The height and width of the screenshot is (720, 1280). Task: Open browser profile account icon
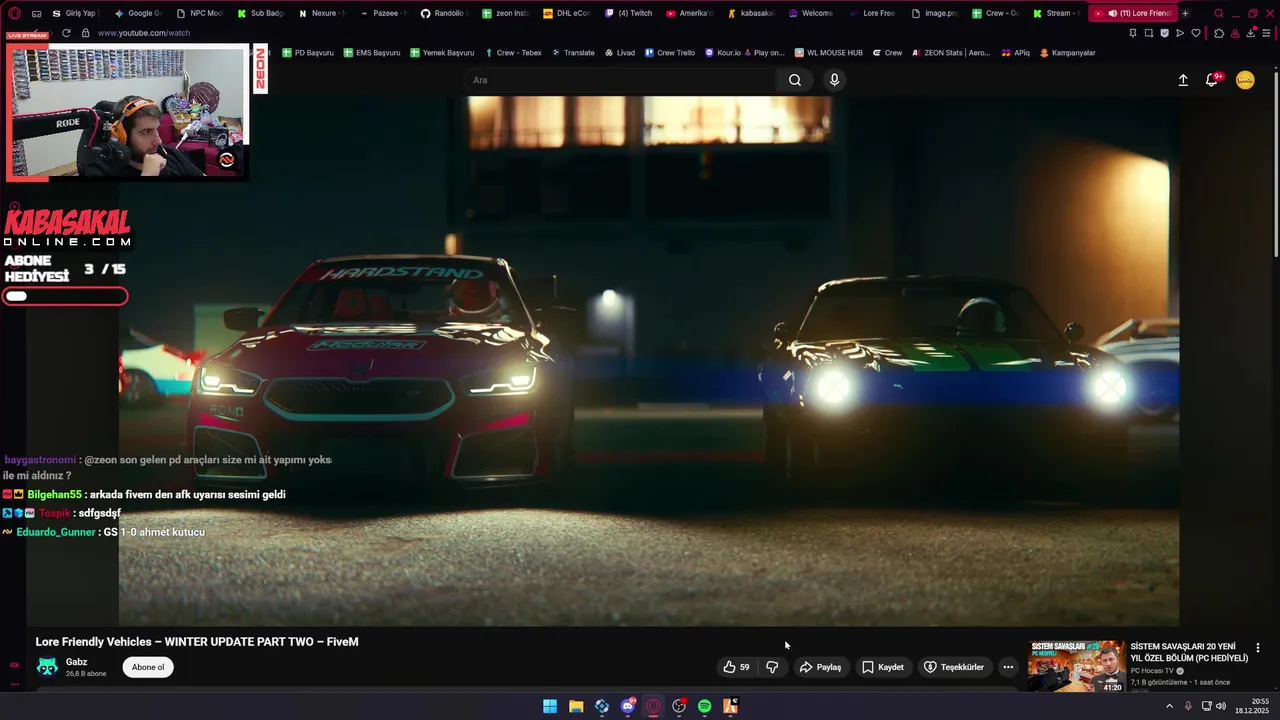[x=1235, y=33]
